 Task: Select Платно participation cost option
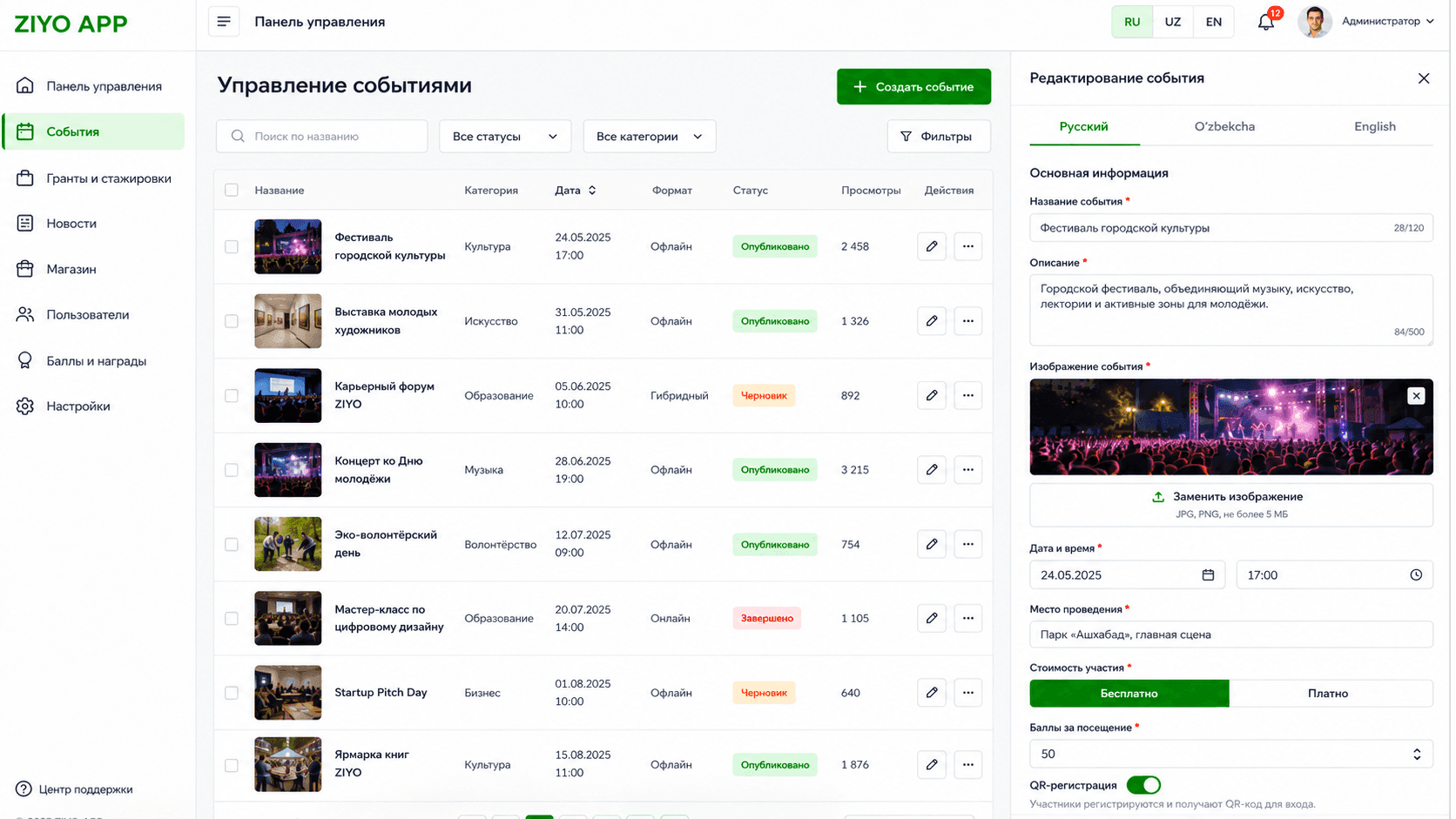coord(1329,694)
